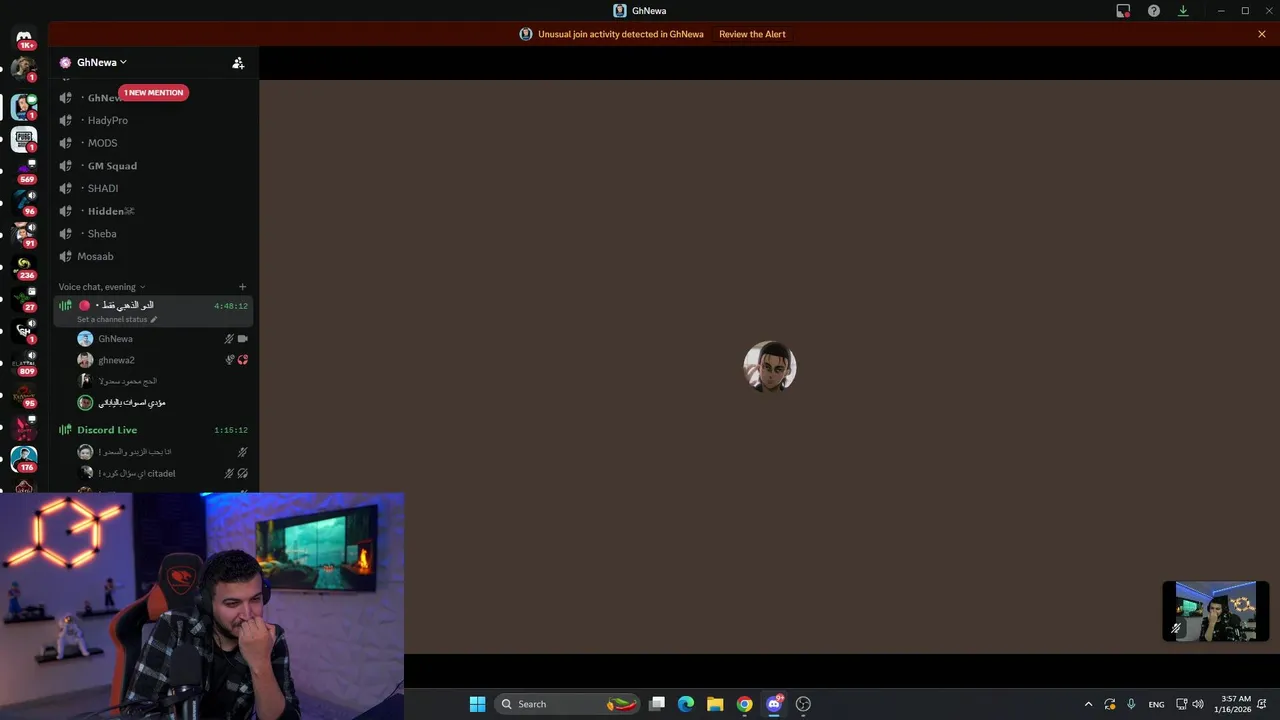
Task: Open the screen recording indicator icon in title bar
Action: coord(1123,11)
